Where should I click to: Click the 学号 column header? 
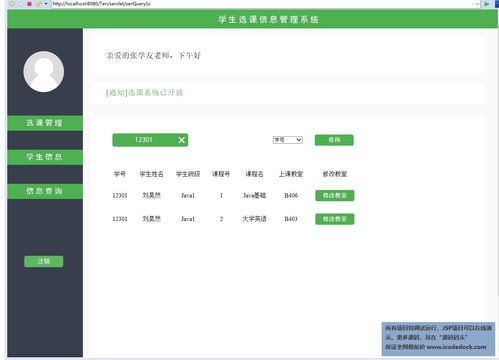(x=120, y=174)
